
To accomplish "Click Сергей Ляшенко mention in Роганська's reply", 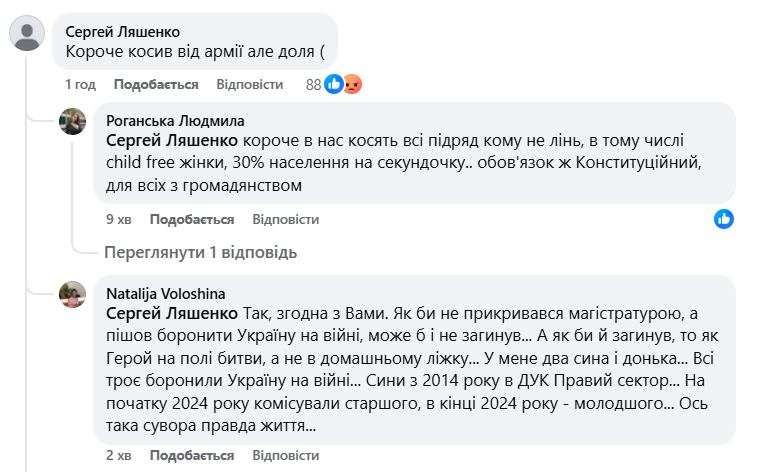I will [171, 139].
